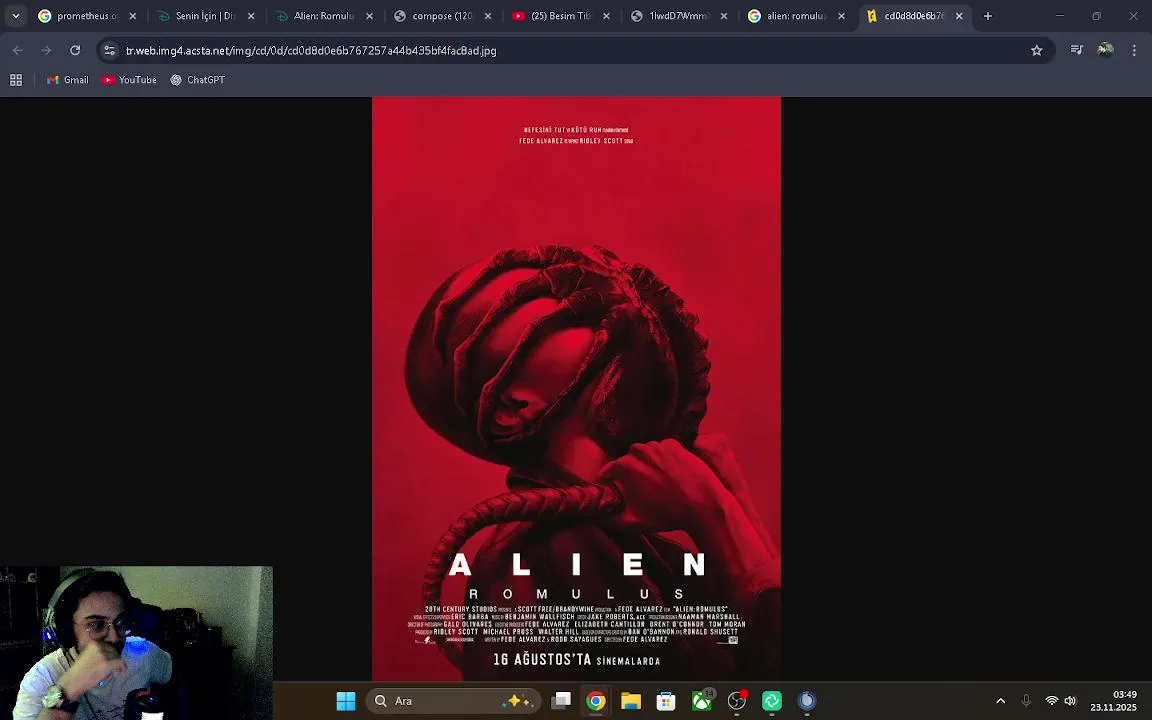Switch to the 'Senin İçin | Di' tab
1152x720 pixels.
point(204,16)
